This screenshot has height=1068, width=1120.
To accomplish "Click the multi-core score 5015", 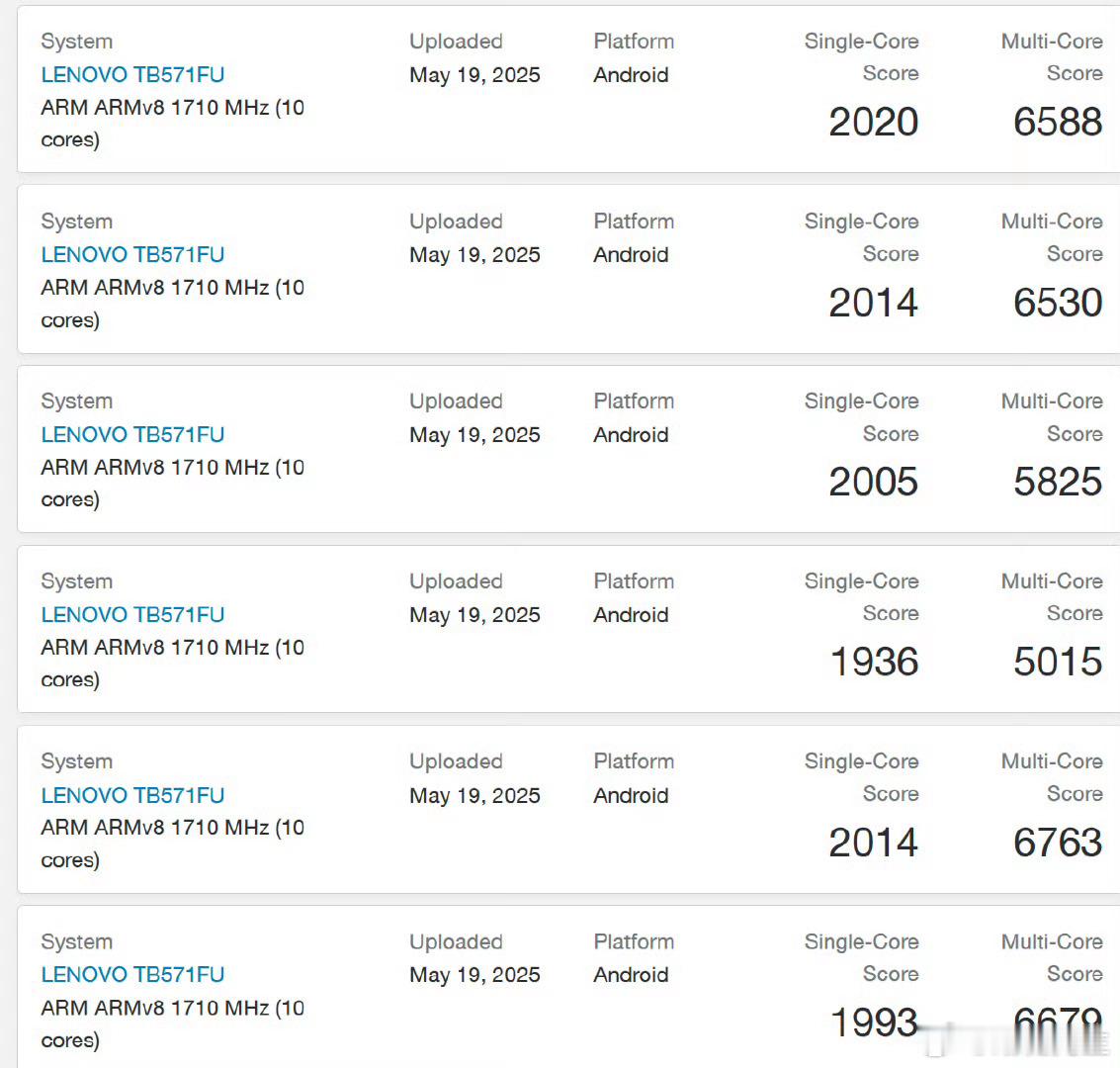I will pyautogui.click(x=1058, y=662).
